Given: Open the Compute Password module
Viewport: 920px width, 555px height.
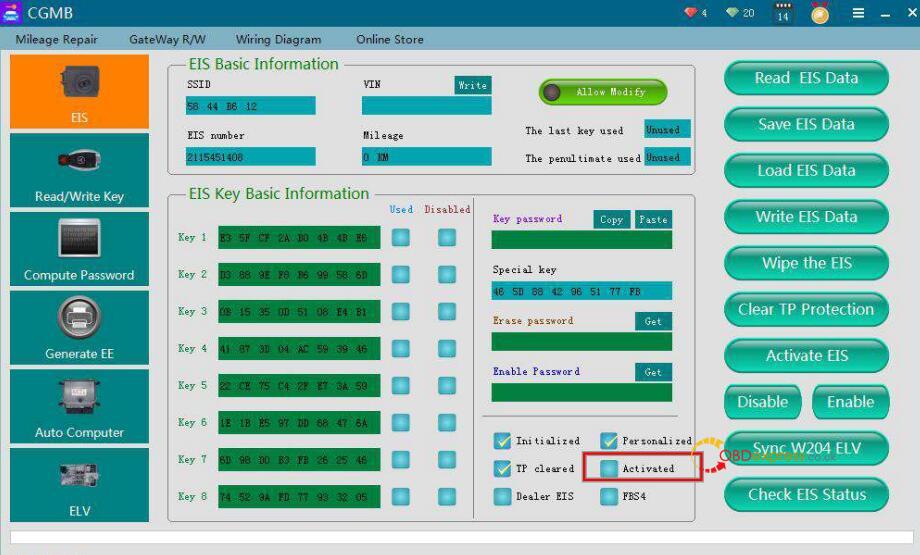Looking at the screenshot, I should [x=79, y=249].
